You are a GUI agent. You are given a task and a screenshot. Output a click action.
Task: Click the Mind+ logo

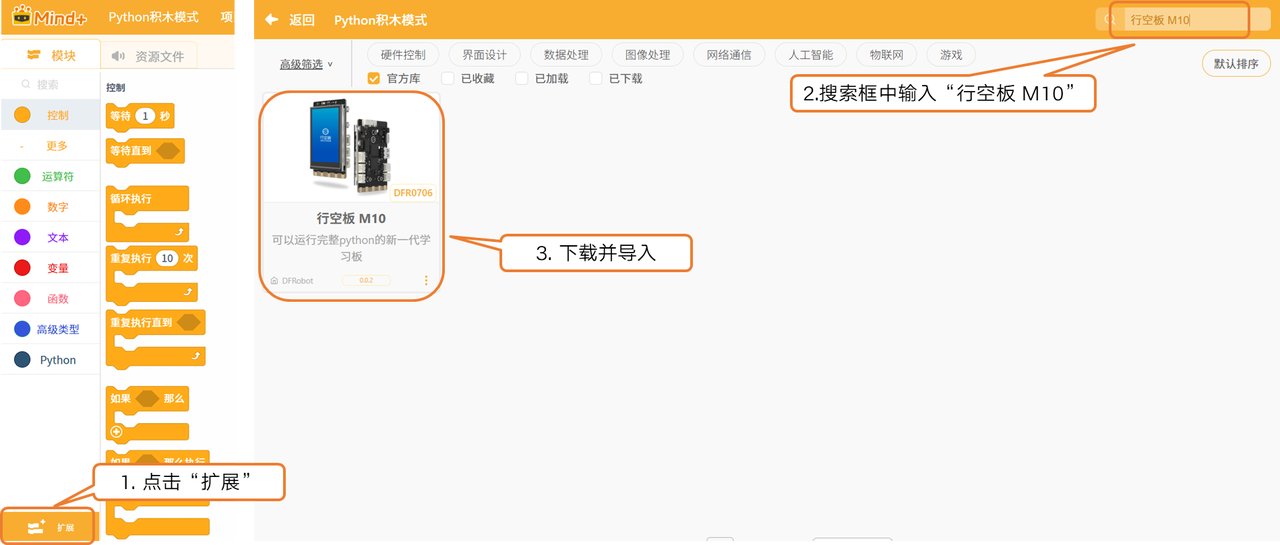(49, 17)
